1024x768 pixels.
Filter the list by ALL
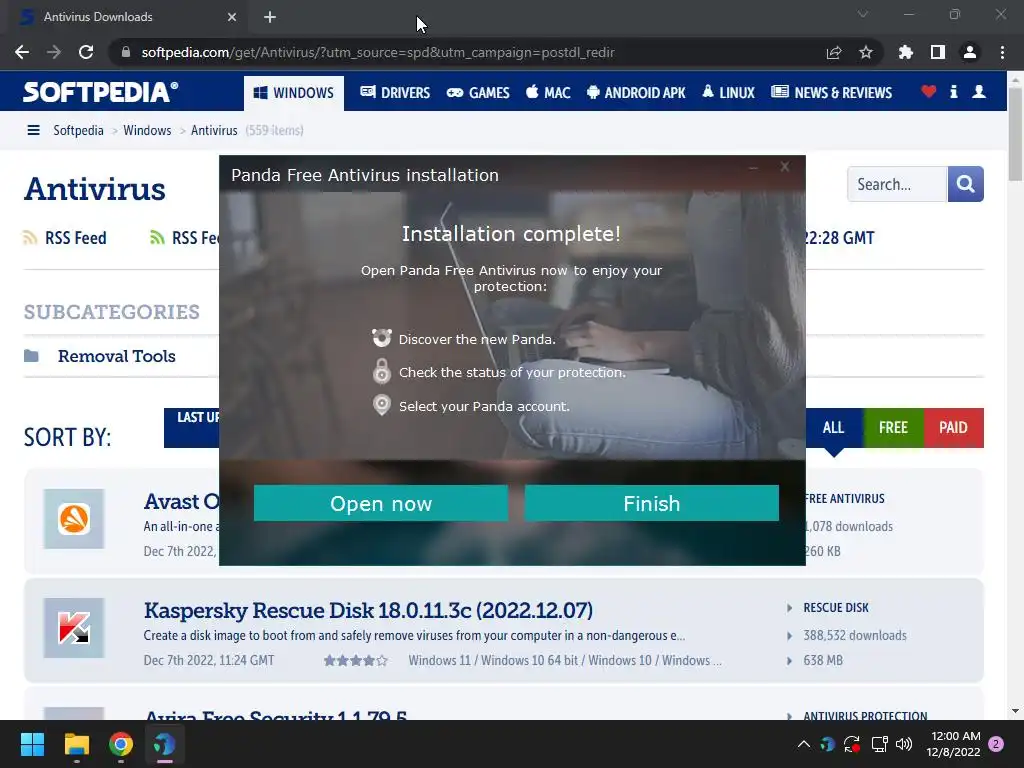coord(834,428)
